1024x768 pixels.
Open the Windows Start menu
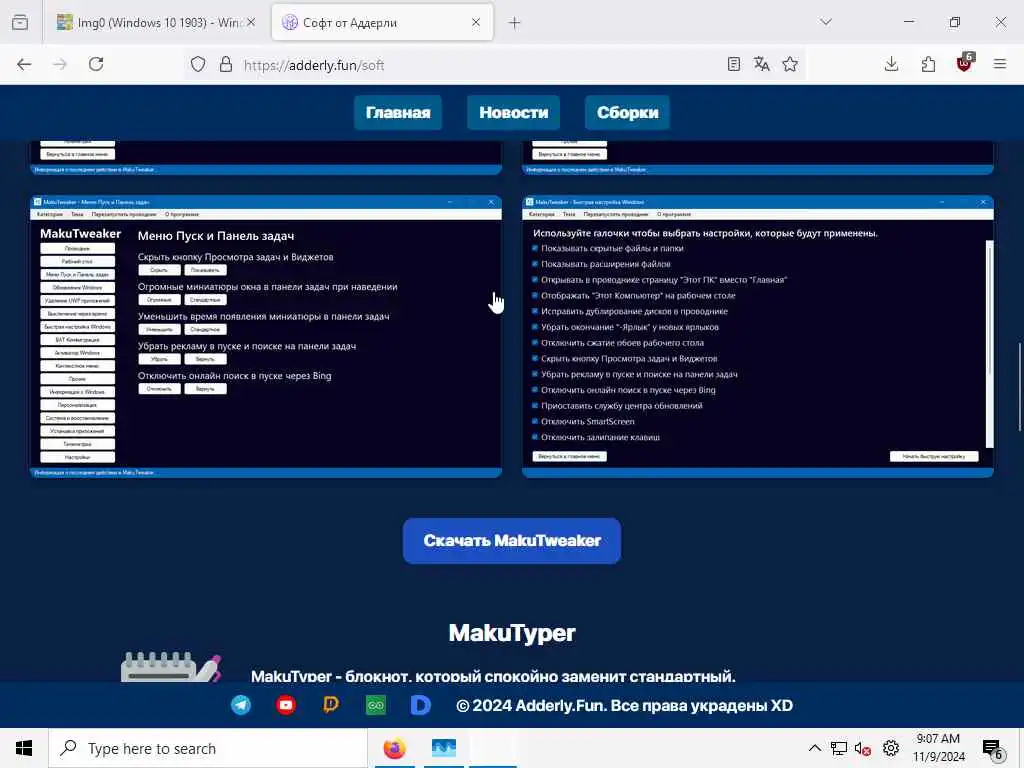pos(24,748)
